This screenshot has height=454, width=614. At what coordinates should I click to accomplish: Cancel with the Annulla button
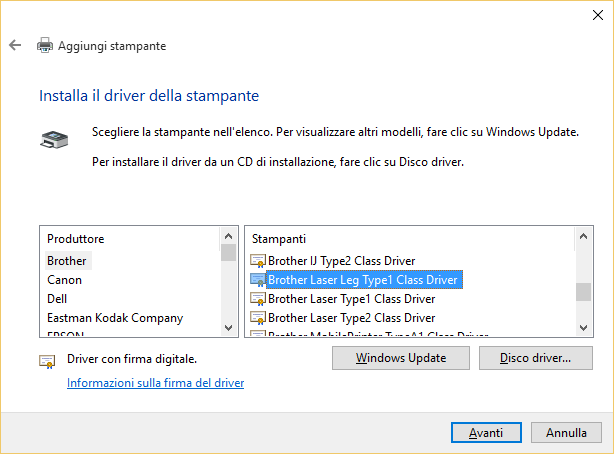point(566,432)
